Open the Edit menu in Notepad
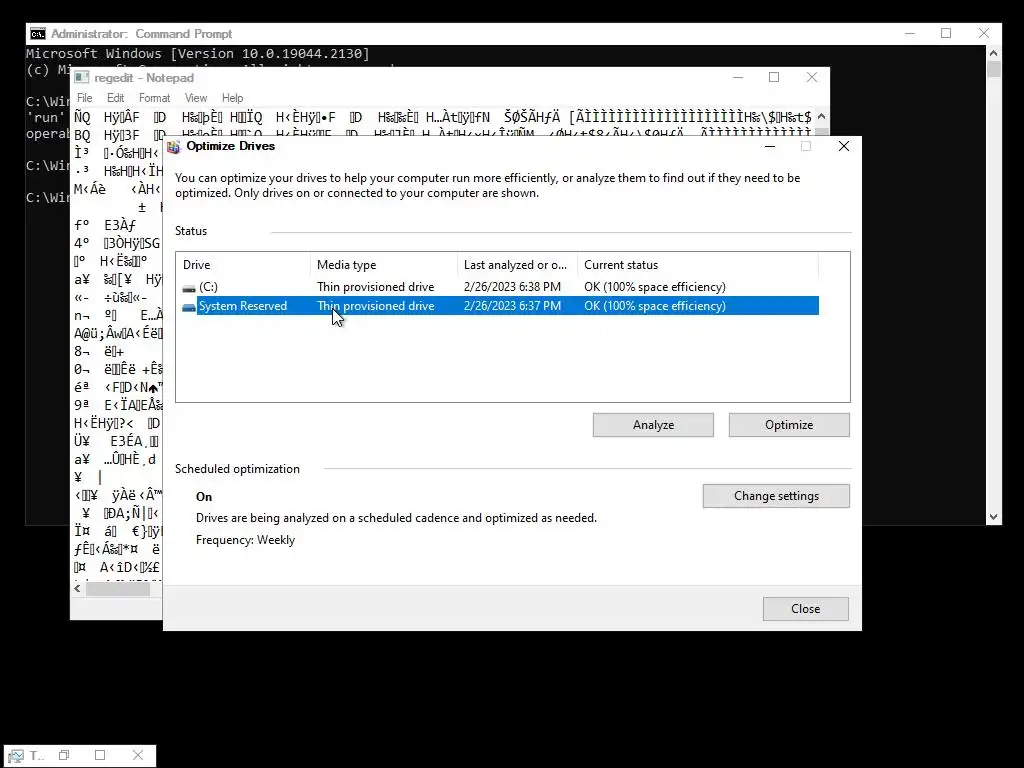The width and height of the screenshot is (1024, 768). click(116, 98)
